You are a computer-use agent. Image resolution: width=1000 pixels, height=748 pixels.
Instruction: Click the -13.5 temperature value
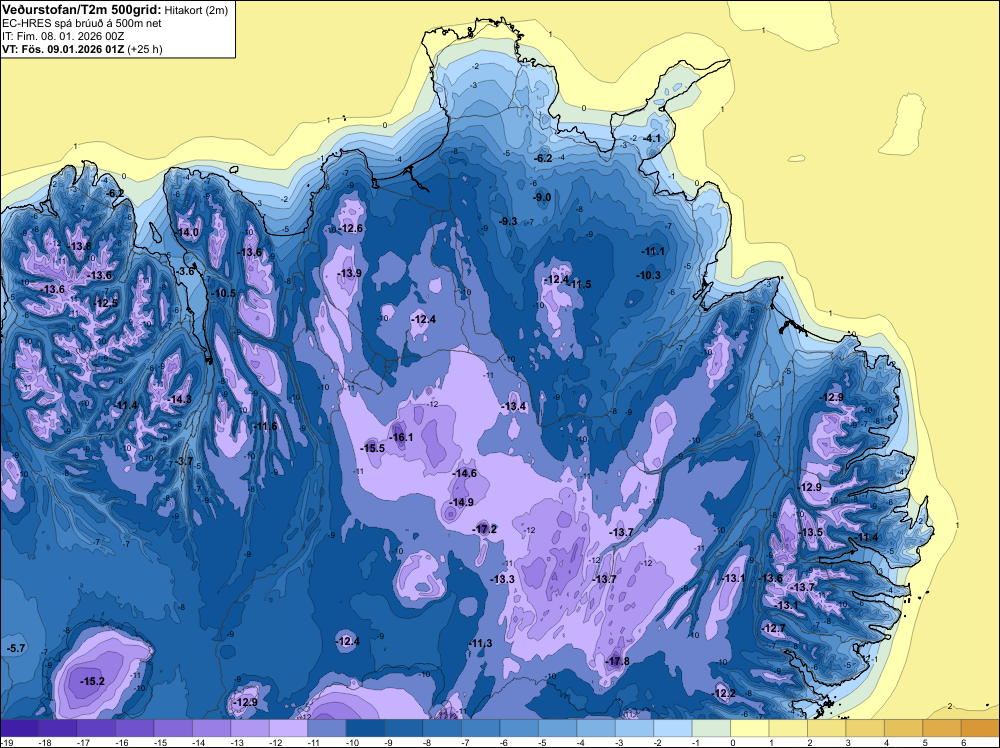point(811,532)
